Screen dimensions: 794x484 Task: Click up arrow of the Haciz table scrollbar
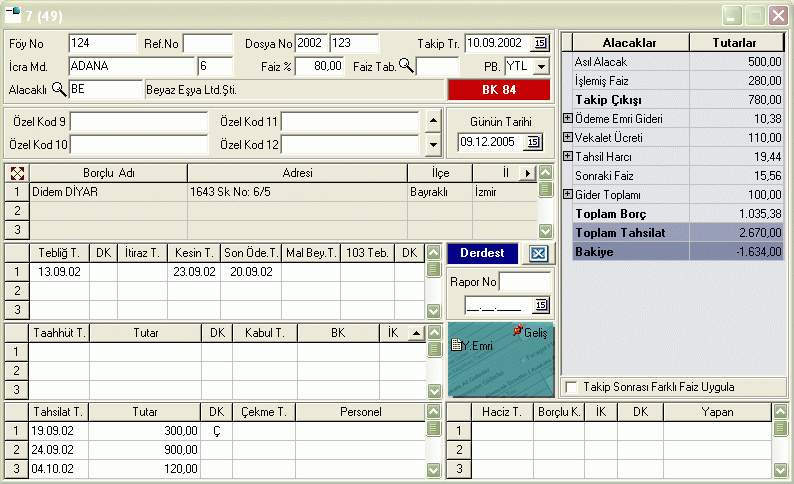point(780,412)
